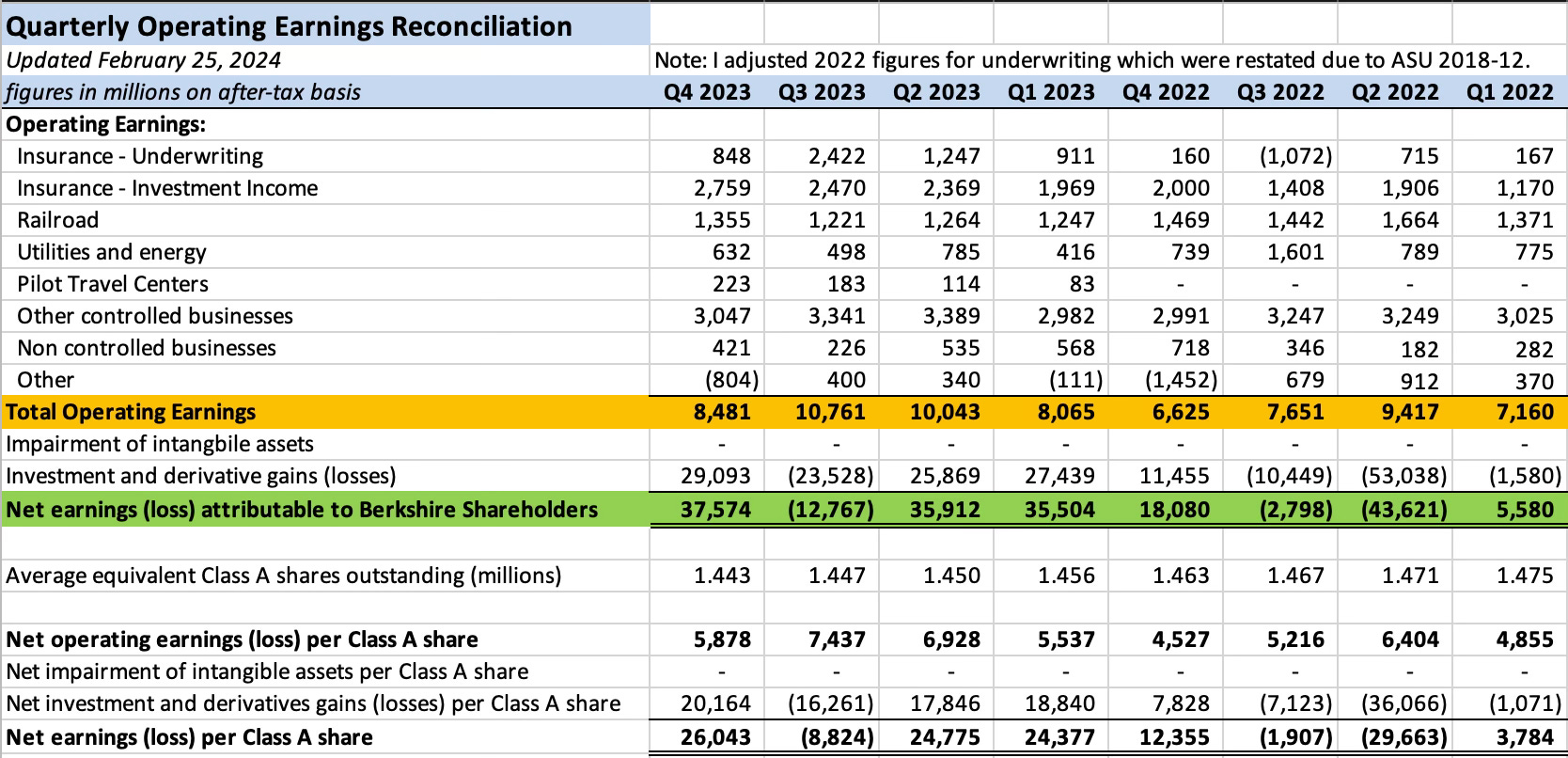Click the 'Railroad' row label

point(57,220)
